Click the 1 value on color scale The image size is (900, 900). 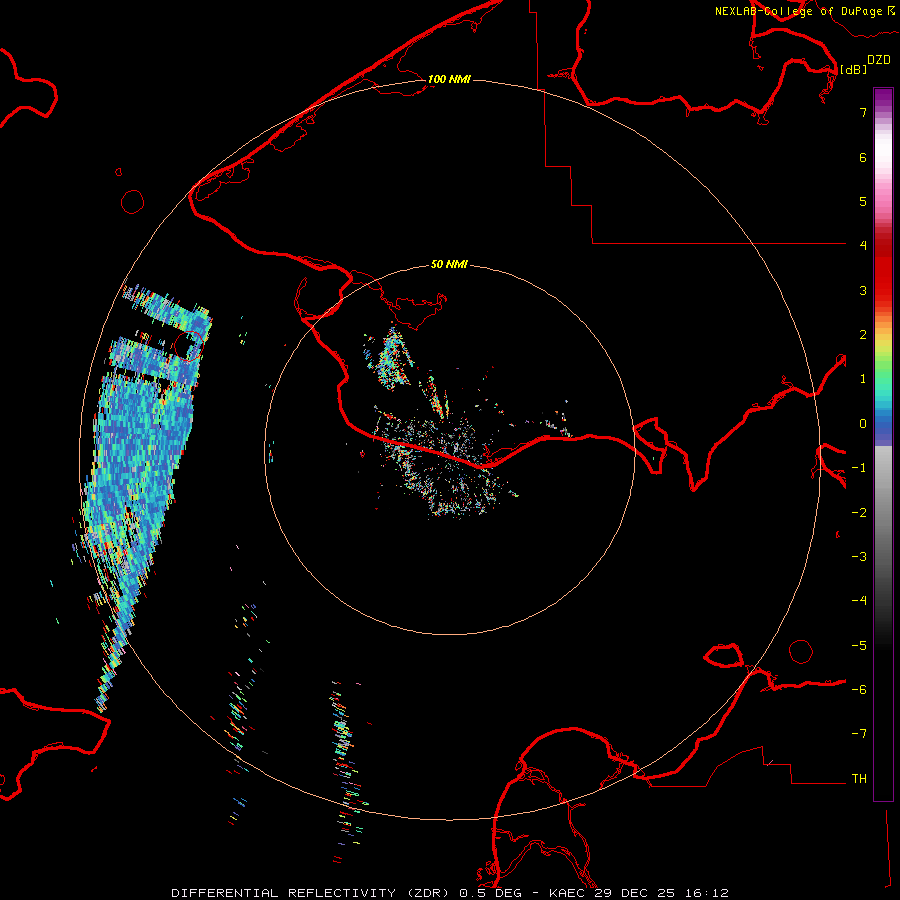863,379
